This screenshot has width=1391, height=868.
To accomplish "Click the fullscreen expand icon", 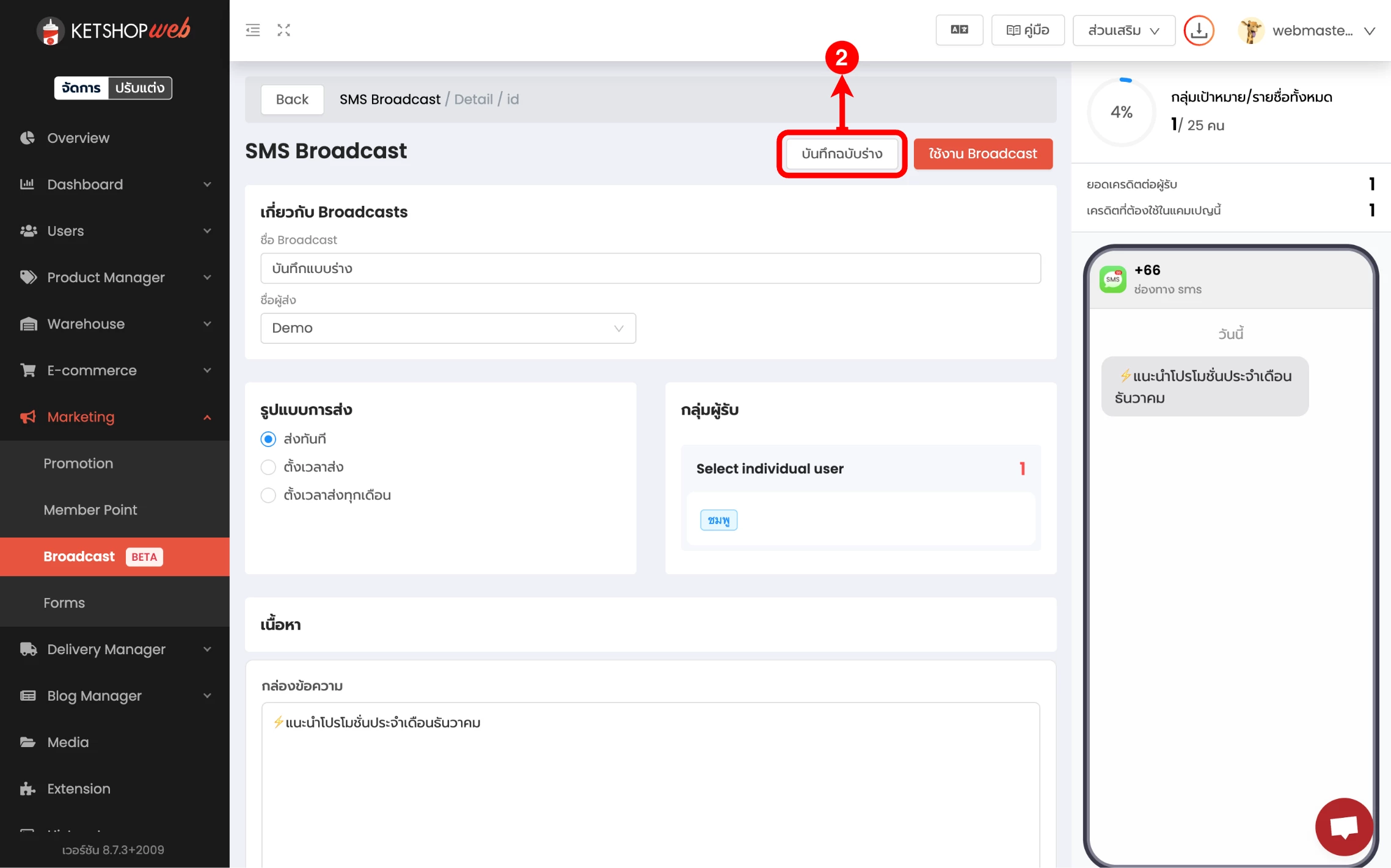I will (x=283, y=30).
